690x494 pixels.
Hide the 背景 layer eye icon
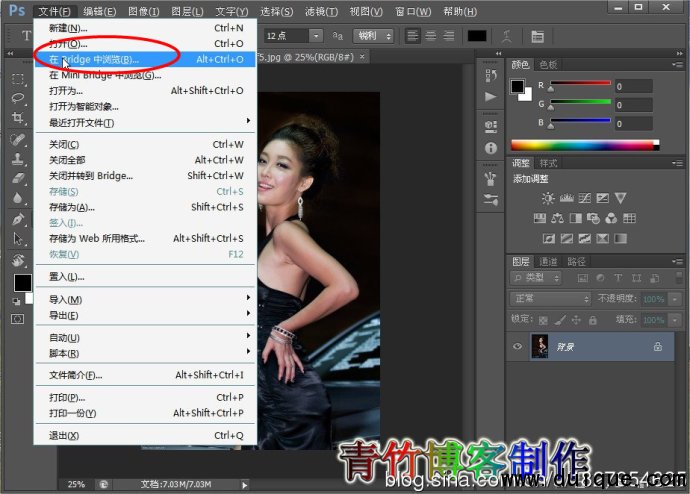click(x=518, y=347)
